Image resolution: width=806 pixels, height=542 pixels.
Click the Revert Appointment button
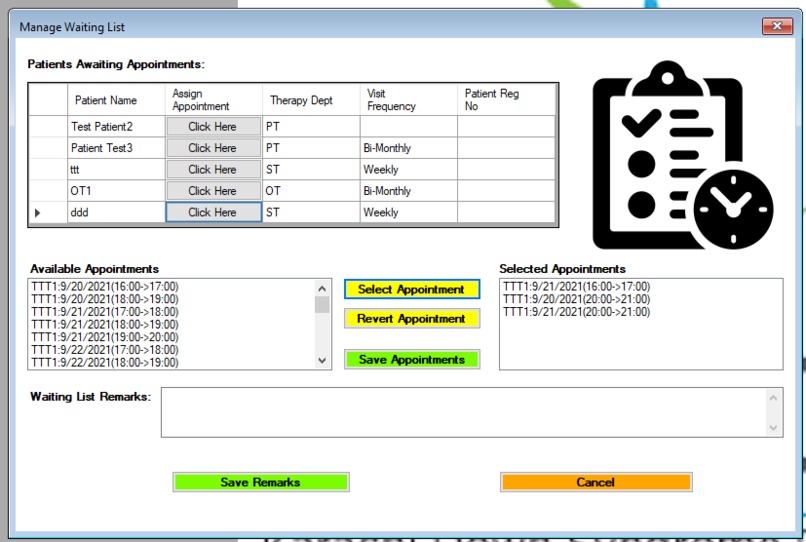[412, 319]
